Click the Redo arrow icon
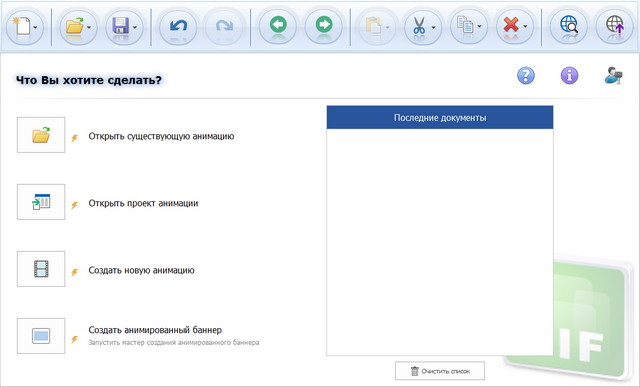640x387 pixels. [224, 26]
